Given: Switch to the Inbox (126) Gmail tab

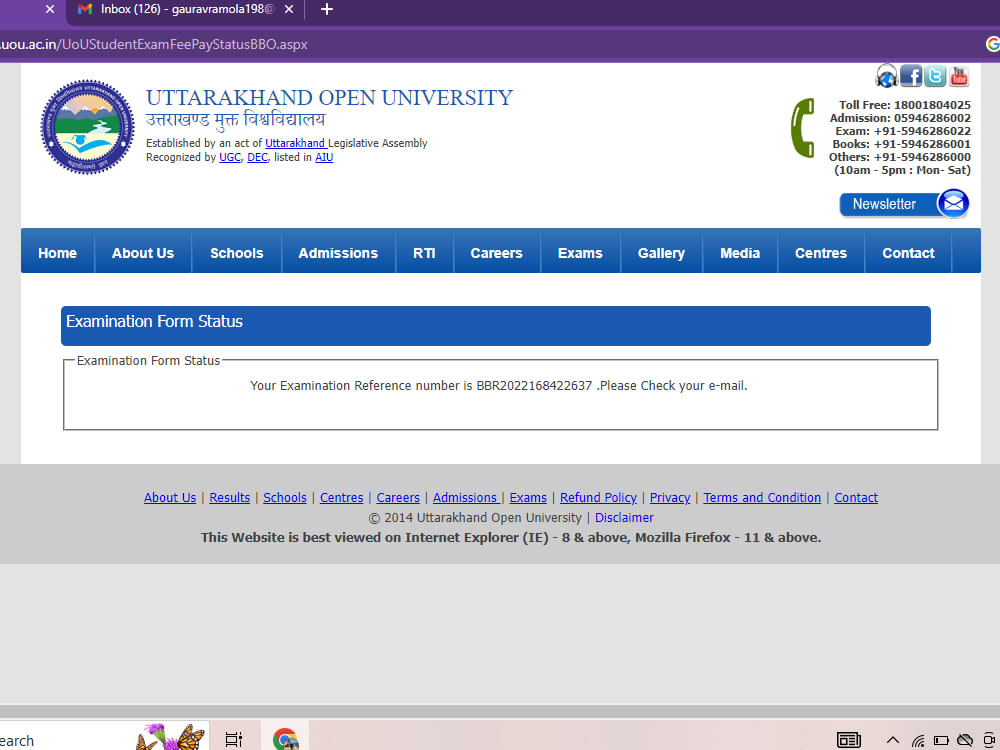Looking at the screenshot, I should pyautogui.click(x=185, y=10).
